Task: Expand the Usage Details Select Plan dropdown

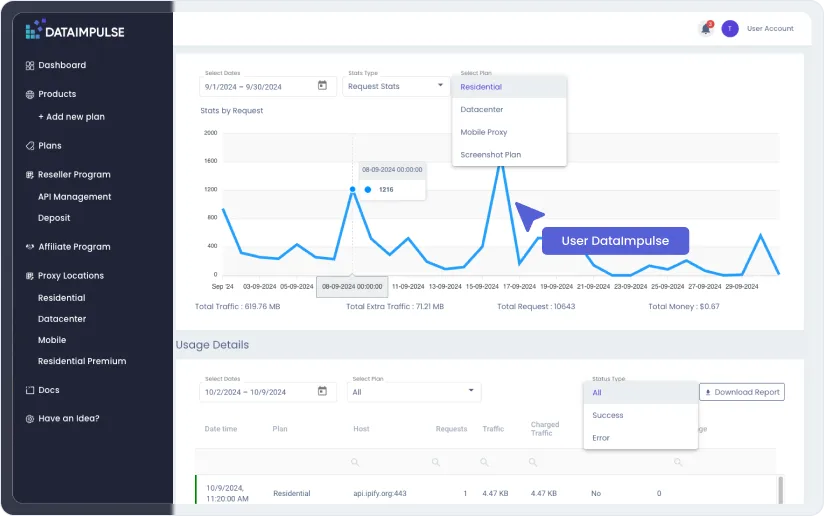Action: click(x=414, y=392)
